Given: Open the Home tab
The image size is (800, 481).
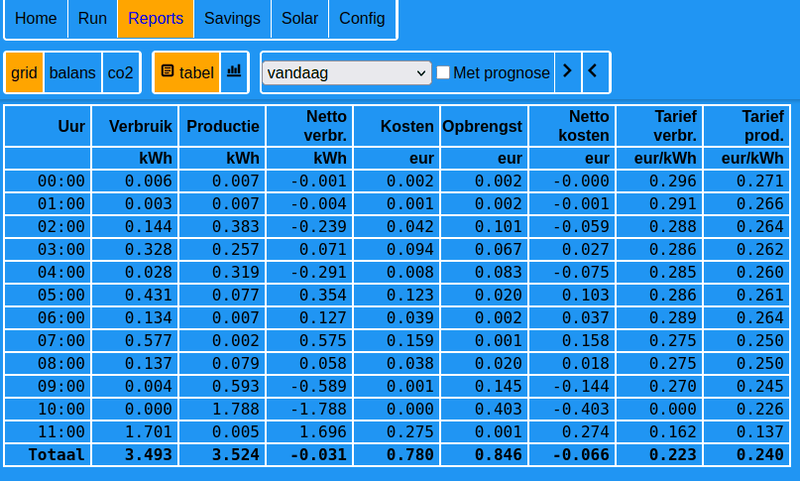Looking at the screenshot, I should pos(36,18).
